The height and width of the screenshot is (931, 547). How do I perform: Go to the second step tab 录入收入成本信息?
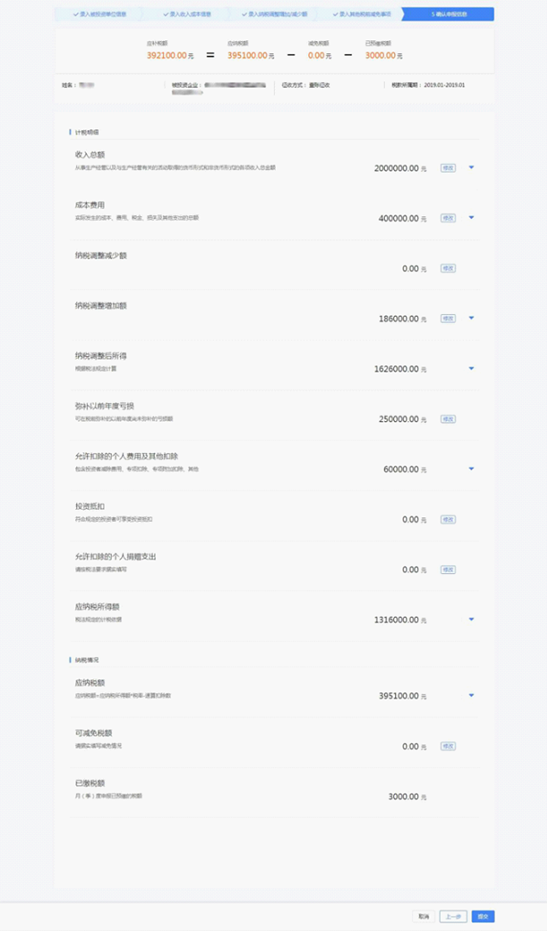(187, 14)
